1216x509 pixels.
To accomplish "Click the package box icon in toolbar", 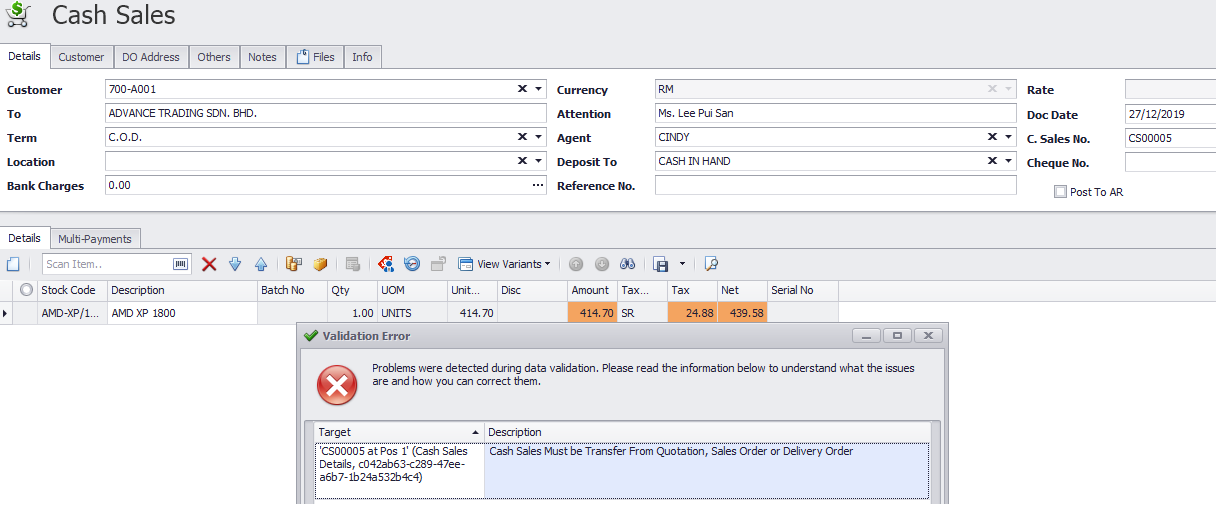I will [320, 264].
